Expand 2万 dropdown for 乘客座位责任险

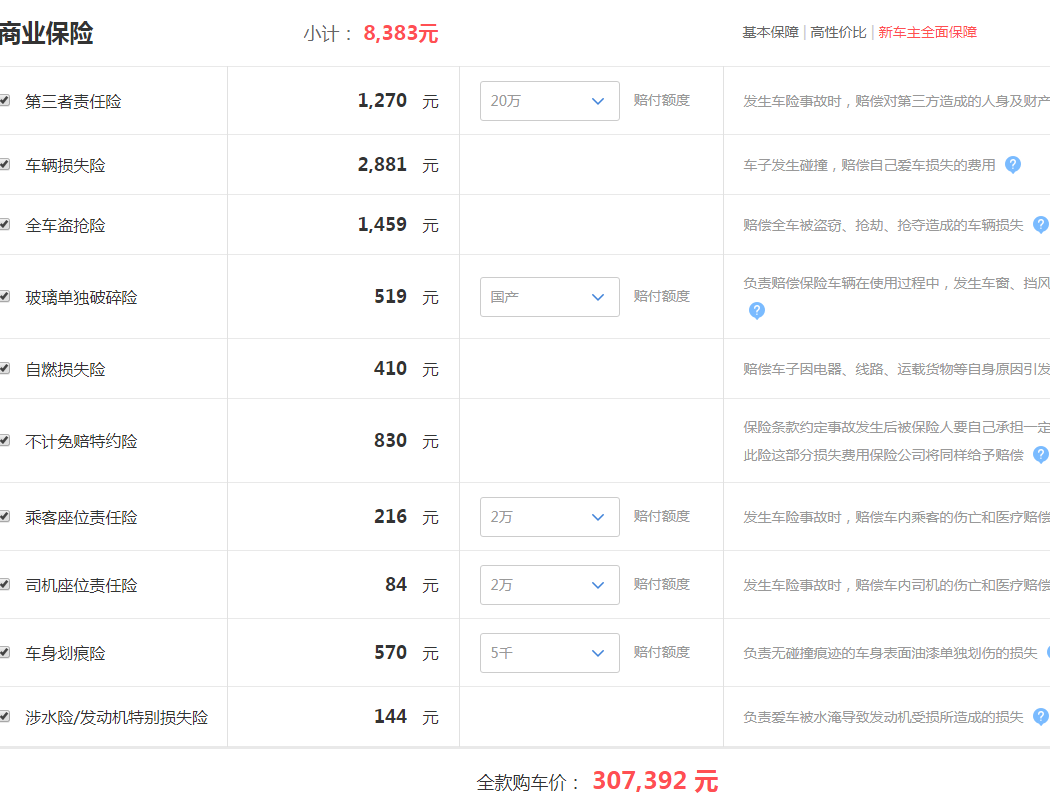(x=550, y=517)
